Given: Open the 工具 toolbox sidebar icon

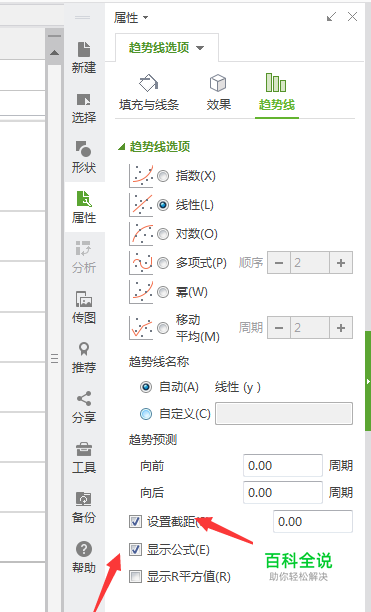Looking at the screenshot, I should (84, 457).
